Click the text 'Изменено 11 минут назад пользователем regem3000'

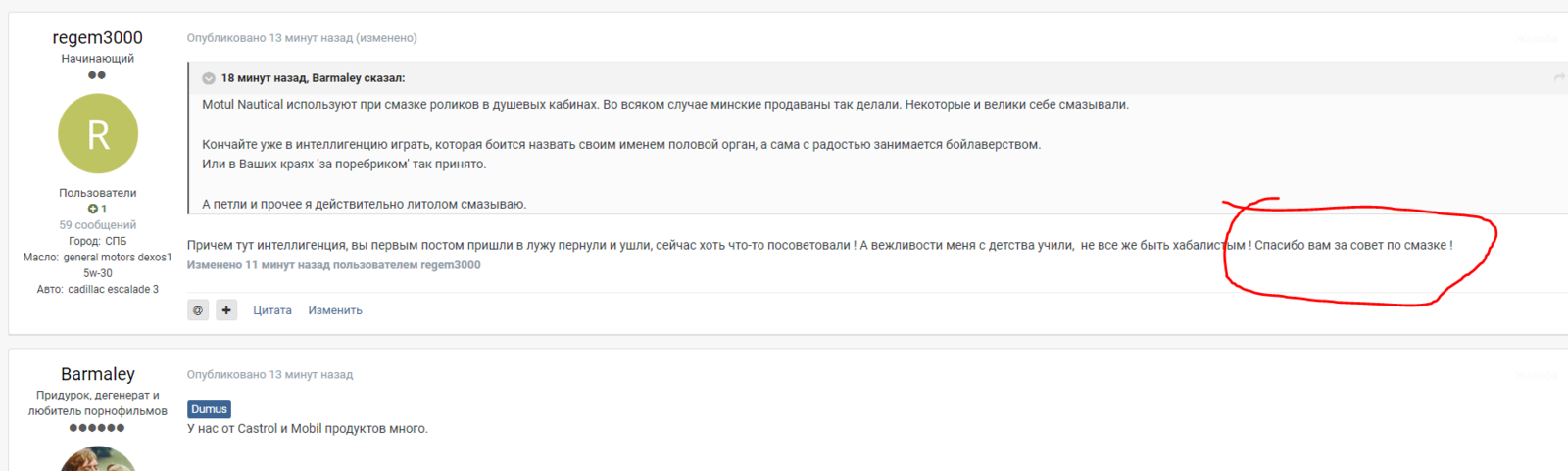click(x=333, y=265)
